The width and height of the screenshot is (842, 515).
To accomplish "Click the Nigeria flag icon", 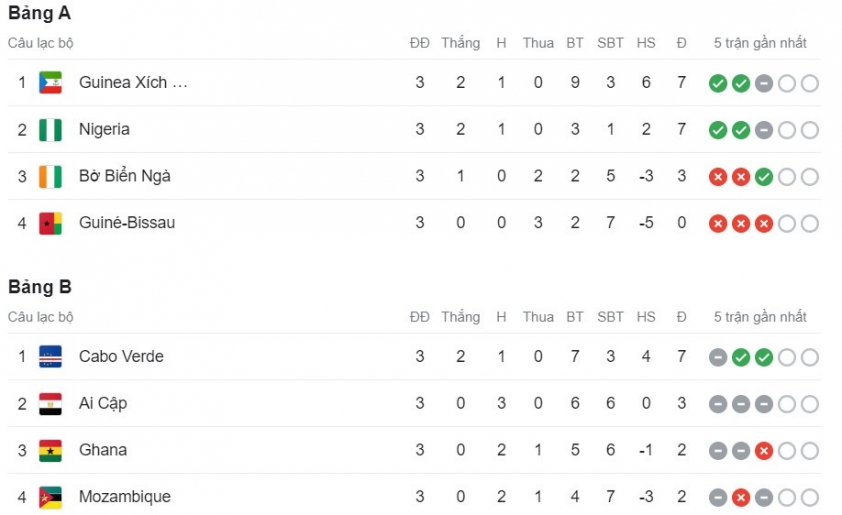I will pos(50,129).
